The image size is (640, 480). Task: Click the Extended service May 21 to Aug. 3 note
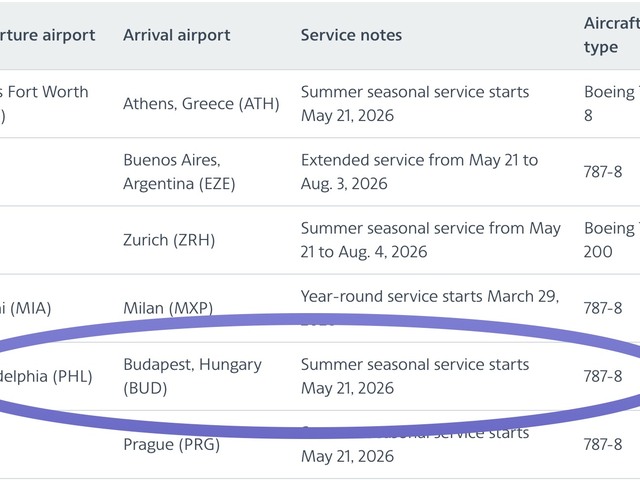point(419,172)
